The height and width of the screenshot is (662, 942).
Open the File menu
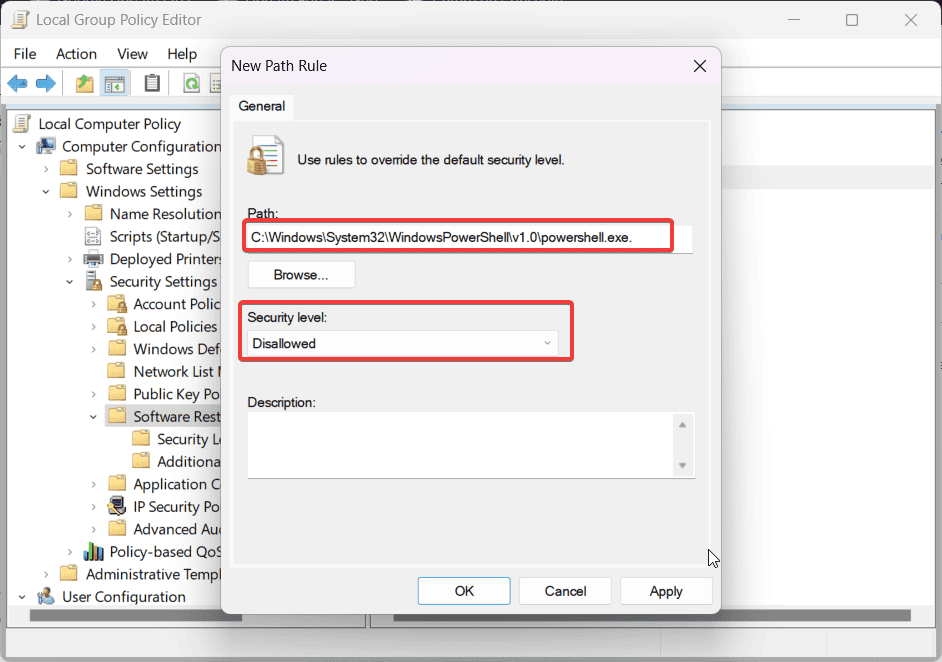(x=25, y=54)
